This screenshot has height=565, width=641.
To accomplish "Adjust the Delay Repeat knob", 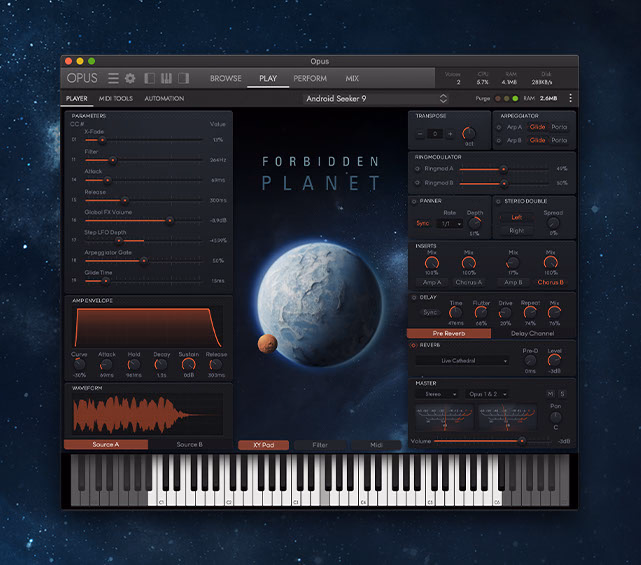I will coord(530,313).
